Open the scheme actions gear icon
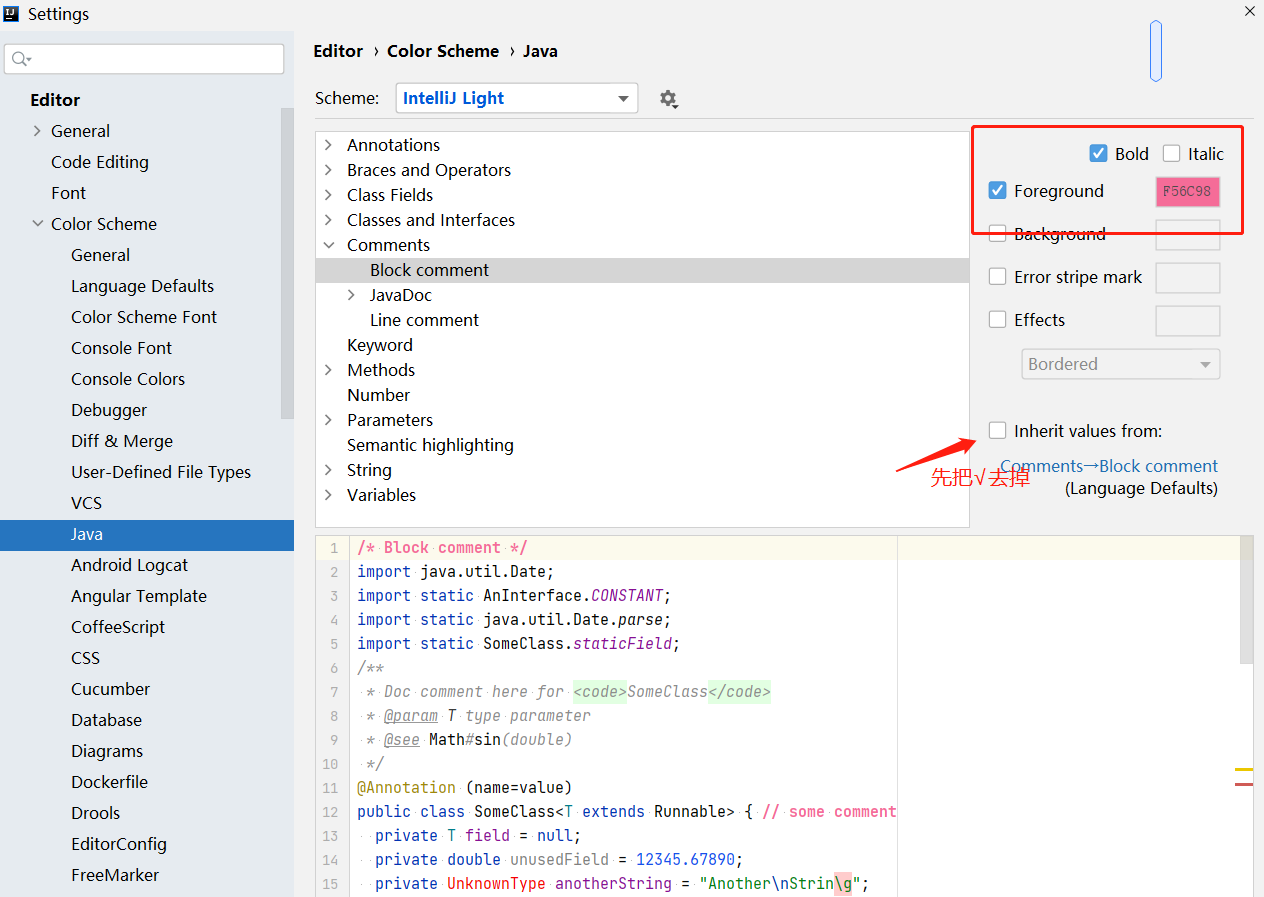Image resolution: width=1264 pixels, height=897 pixels. click(668, 99)
